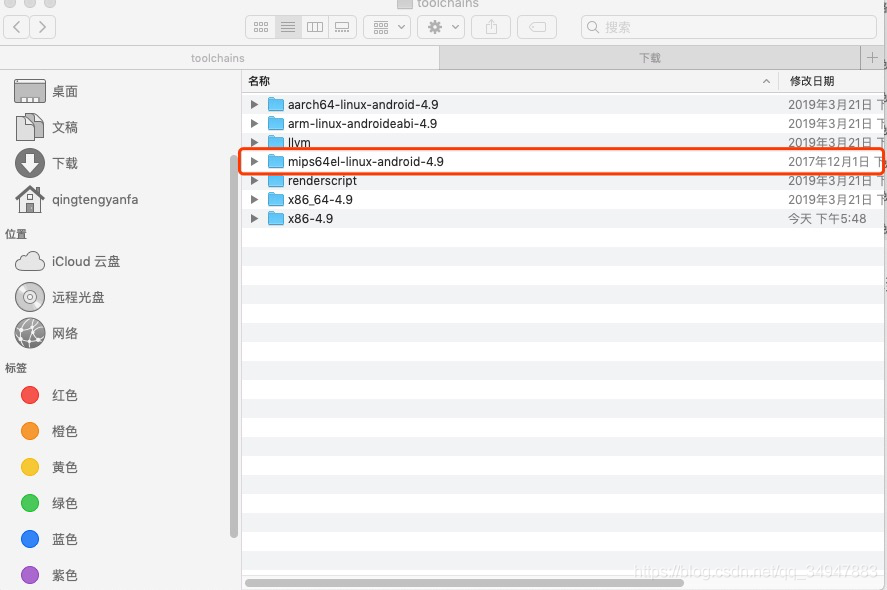Switch to the 下载 tab
This screenshot has width=887, height=590.
[x=649, y=58]
